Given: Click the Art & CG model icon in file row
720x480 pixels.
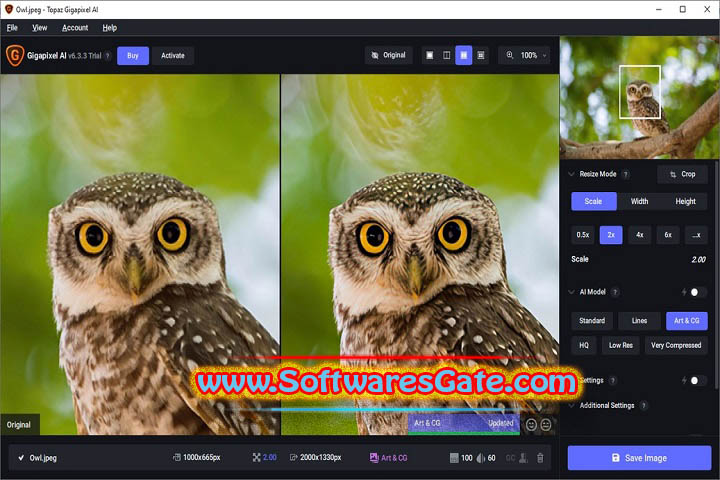Looking at the screenshot, I should tap(374, 457).
